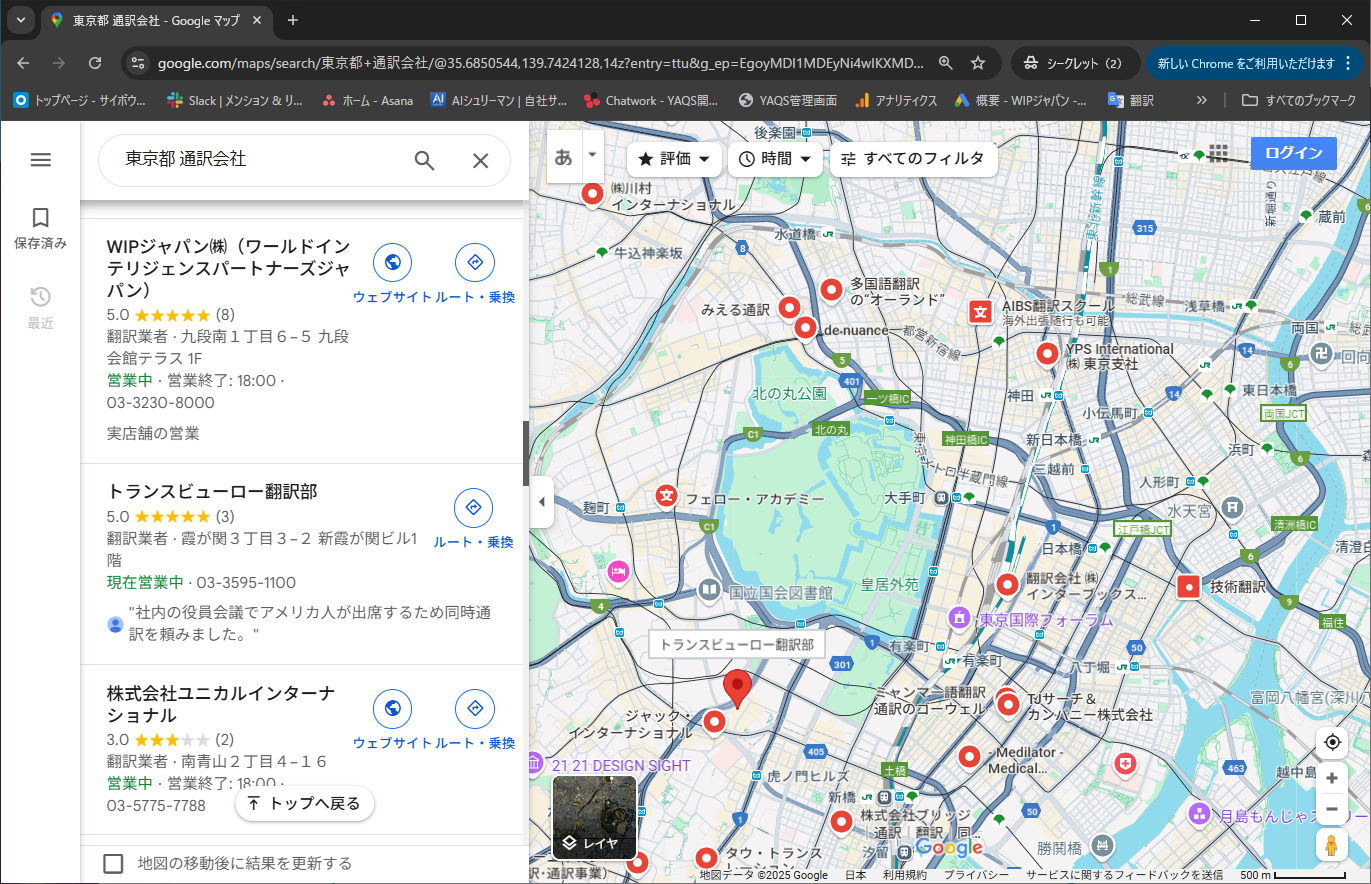The width and height of the screenshot is (1371, 884).
Task: Click the Google apps grid icon
Action: pyautogui.click(x=1217, y=153)
